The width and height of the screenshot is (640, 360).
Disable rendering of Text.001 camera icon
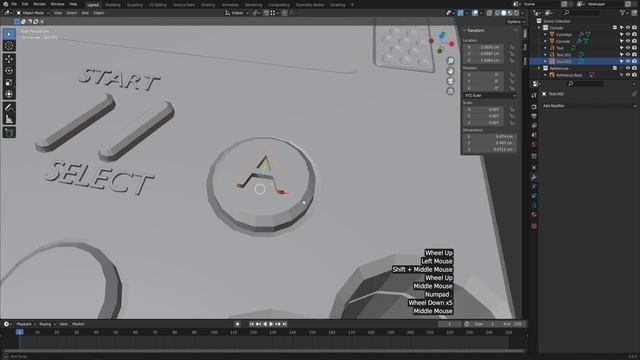click(634, 55)
